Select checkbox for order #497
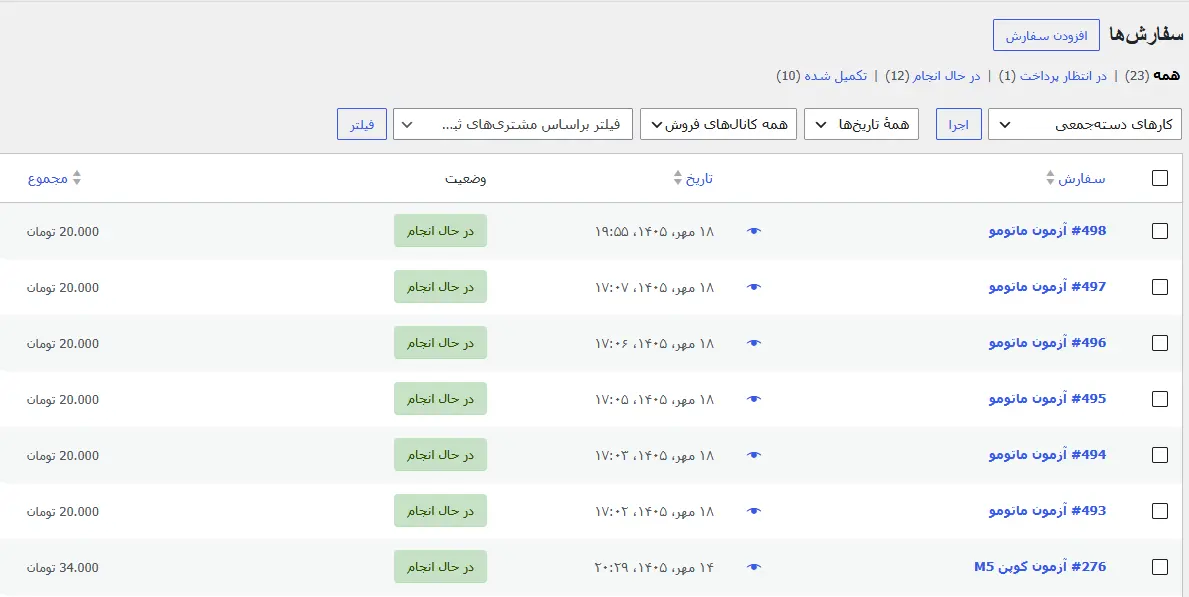Screen dimensions: 1189x597 tap(1159, 288)
